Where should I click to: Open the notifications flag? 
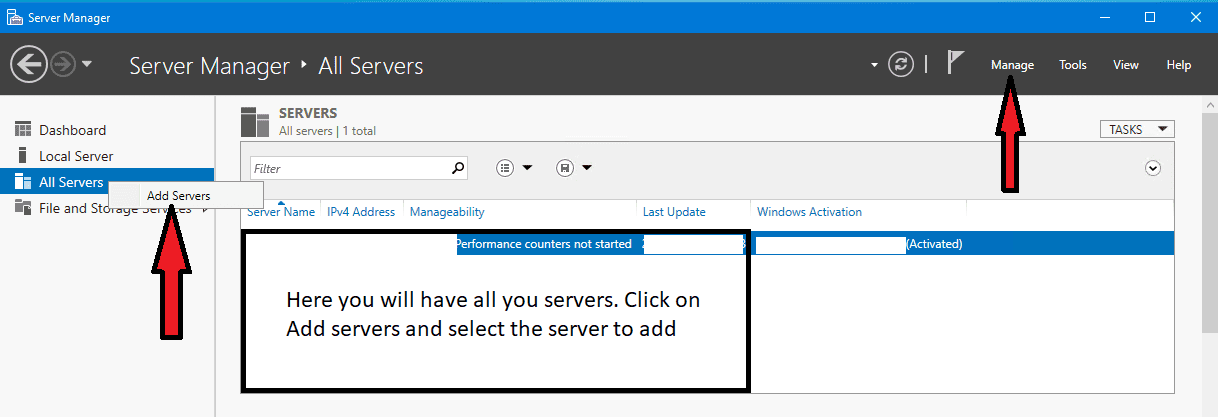955,63
